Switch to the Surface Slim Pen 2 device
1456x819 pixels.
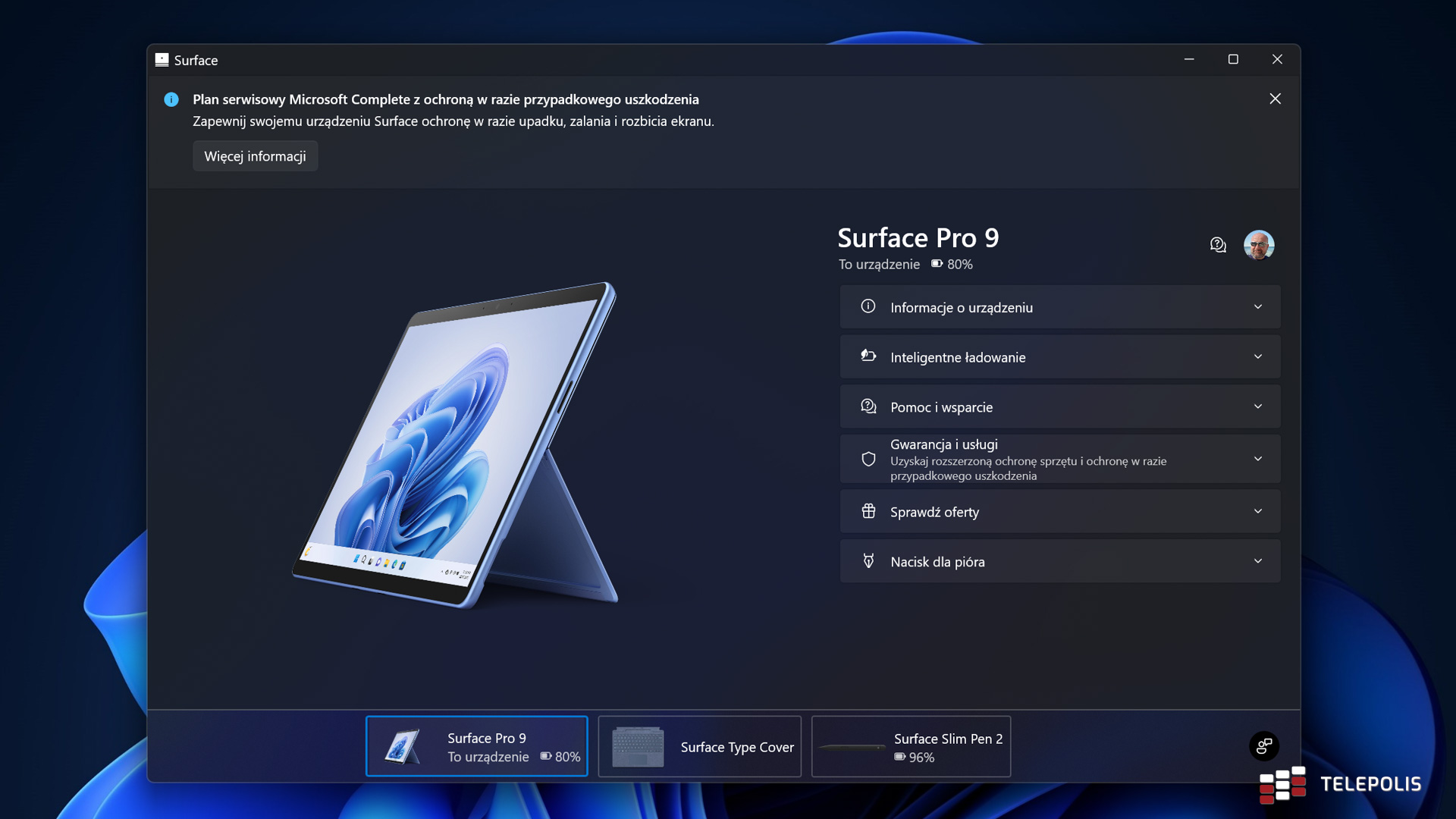click(910, 746)
